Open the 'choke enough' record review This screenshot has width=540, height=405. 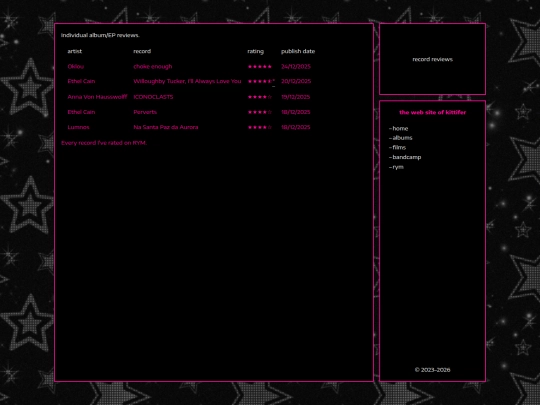tap(153, 66)
